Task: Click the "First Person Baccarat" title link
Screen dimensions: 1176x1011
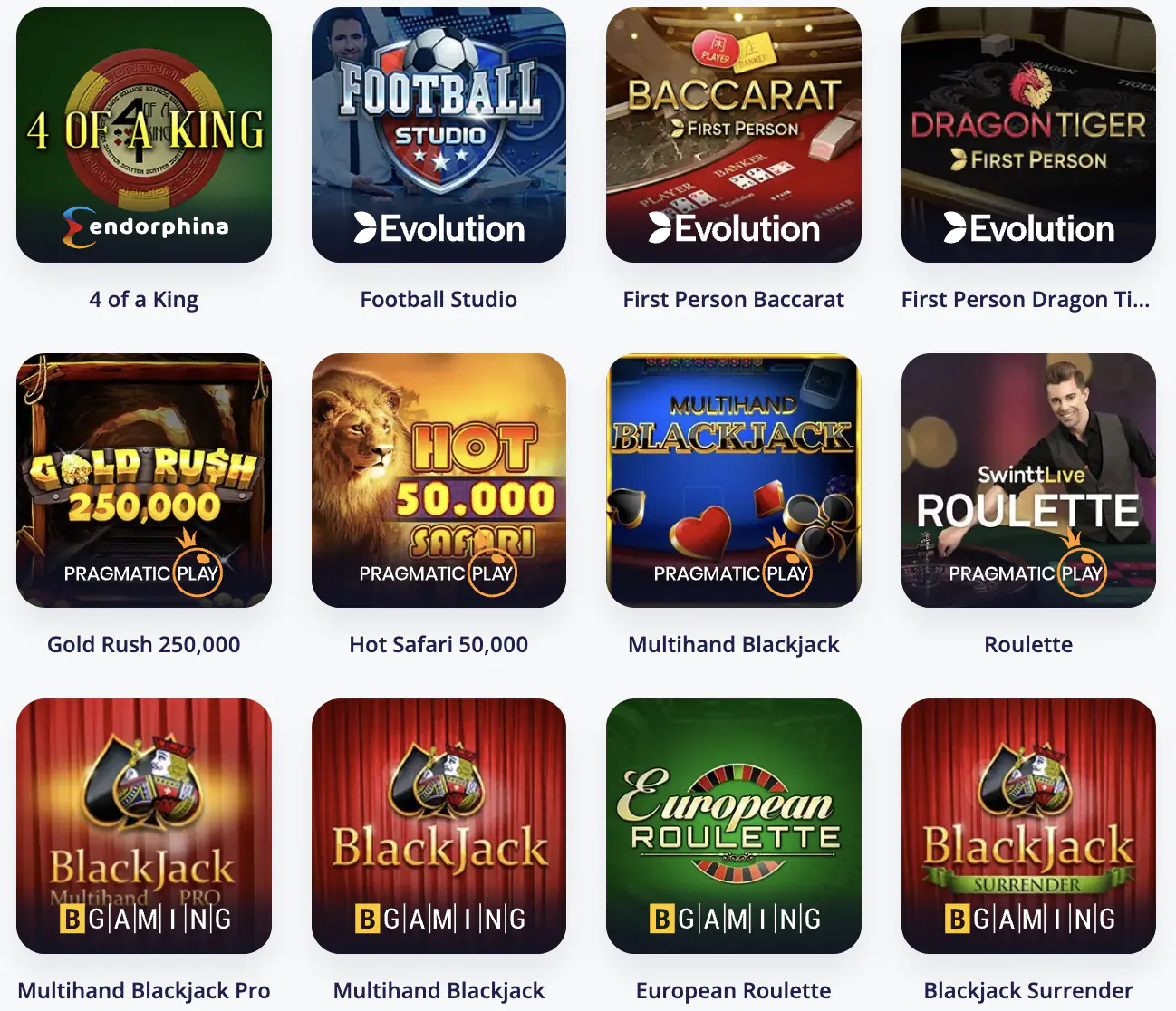Action: [x=734, y=300]
